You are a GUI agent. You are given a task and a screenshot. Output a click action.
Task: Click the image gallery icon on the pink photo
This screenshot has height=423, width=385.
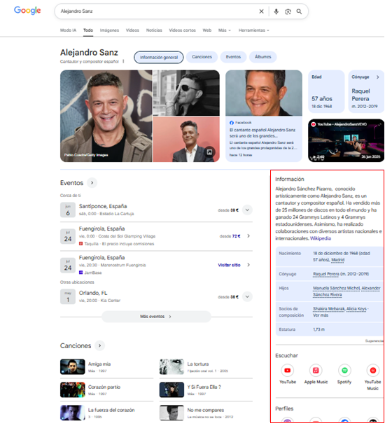209,152
